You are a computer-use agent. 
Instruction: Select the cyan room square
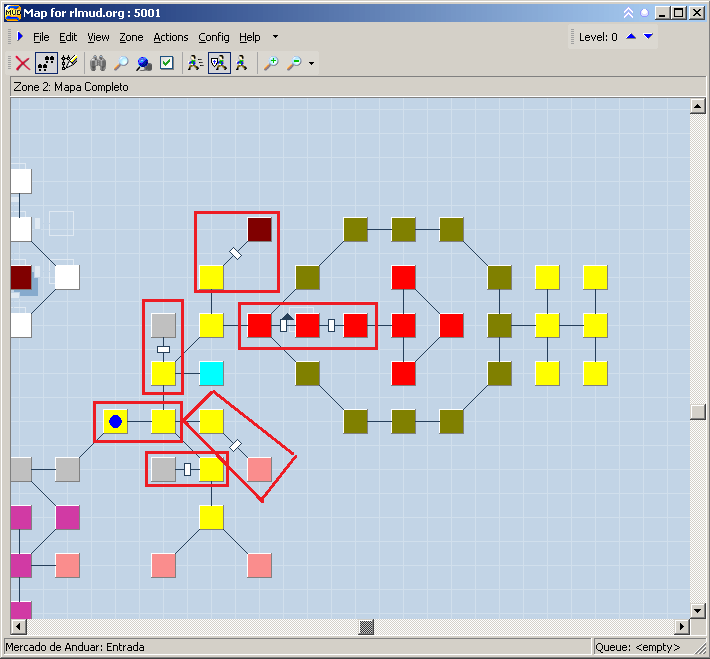coord(211,374)
